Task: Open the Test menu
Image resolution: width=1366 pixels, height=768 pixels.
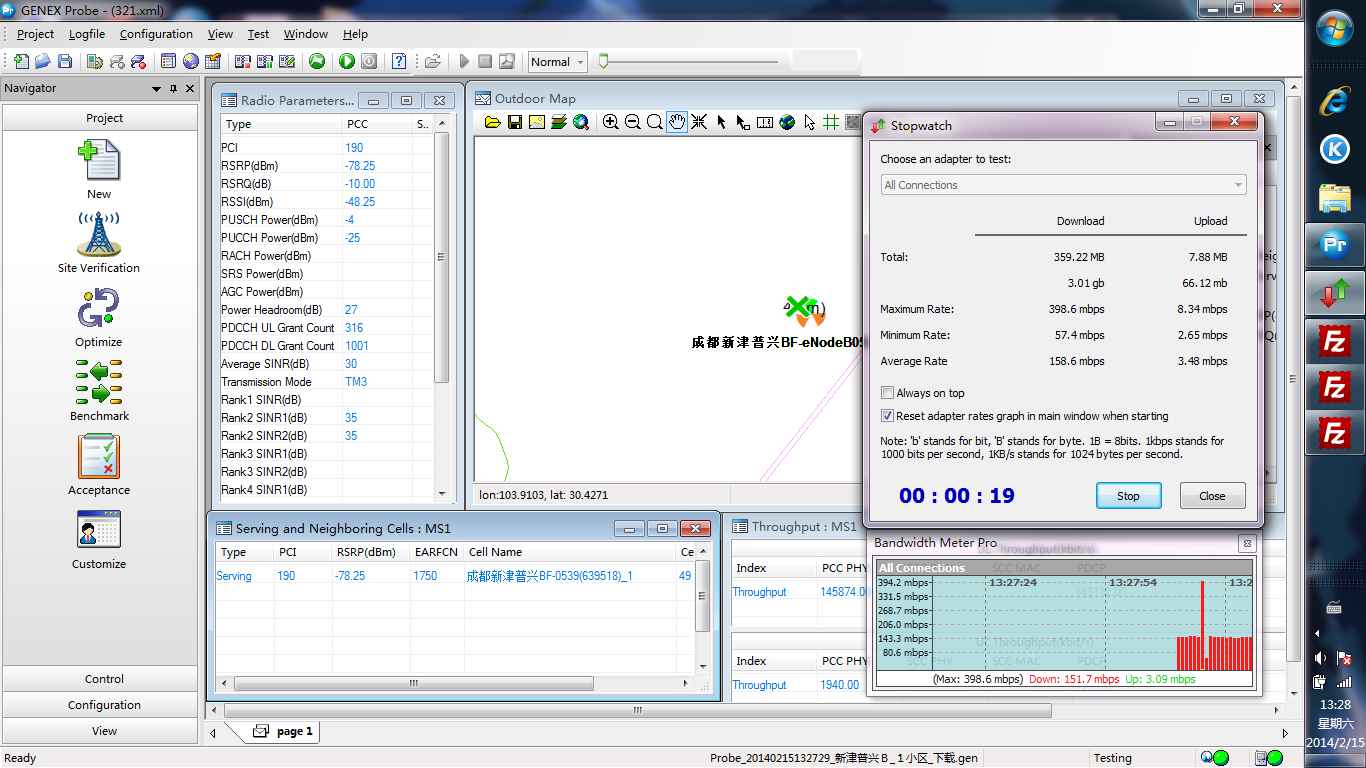Action: coord(258,34)
